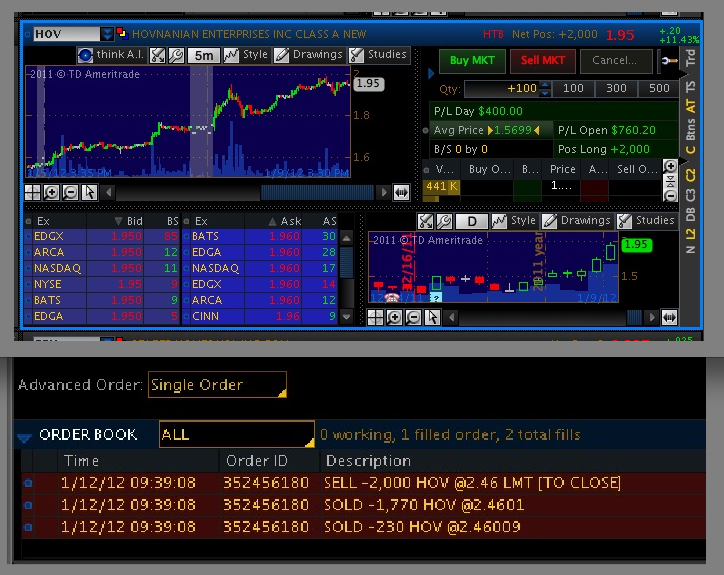Viewport: 724px width, 575px height.
Task: Select pointer cursor under the daily chart
Action: pyautogui.click(x=432, y=317)
